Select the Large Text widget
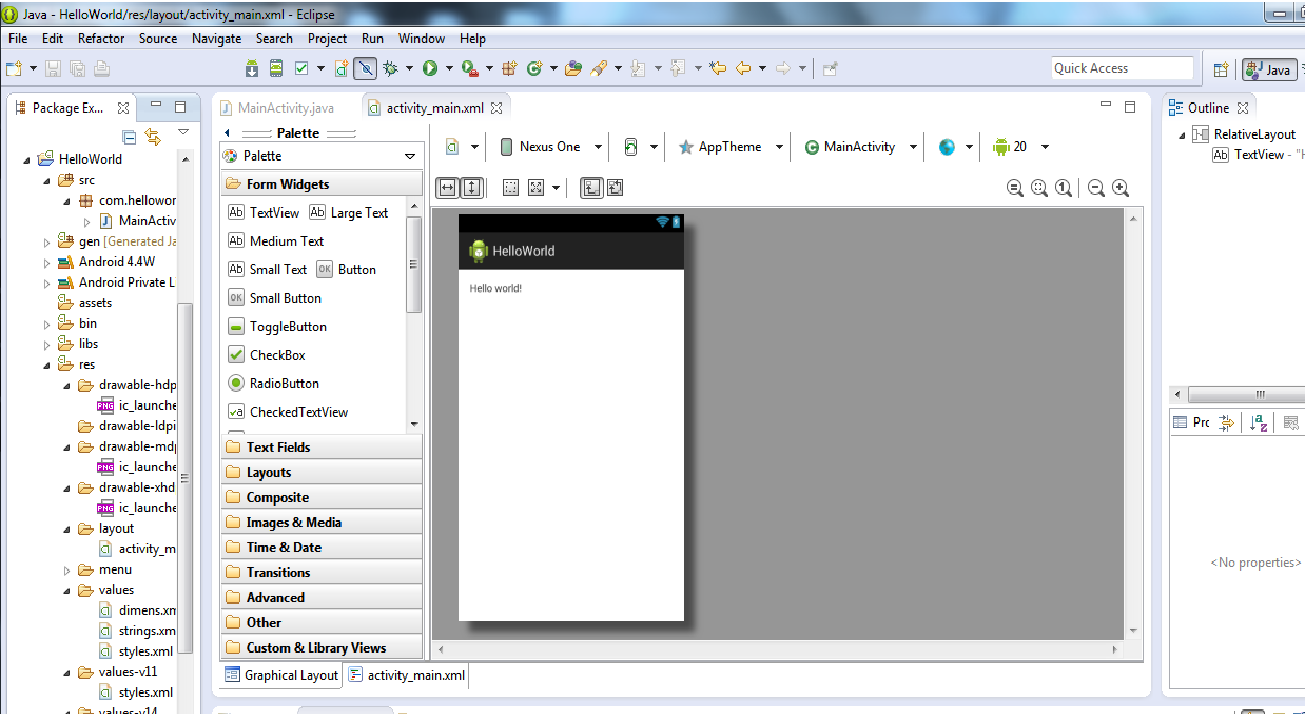This screenshot has height=714, width=1305. point(349,212)
